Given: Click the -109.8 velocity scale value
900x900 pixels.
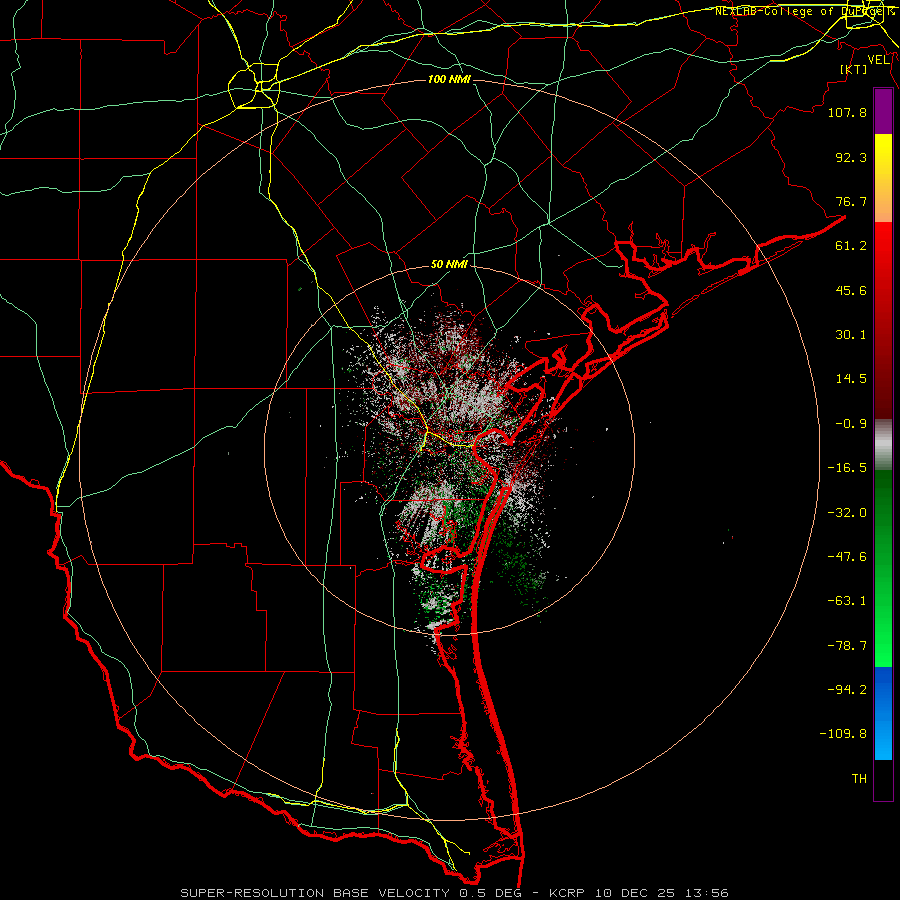Looking at the screenshot, I should (843, 734).
